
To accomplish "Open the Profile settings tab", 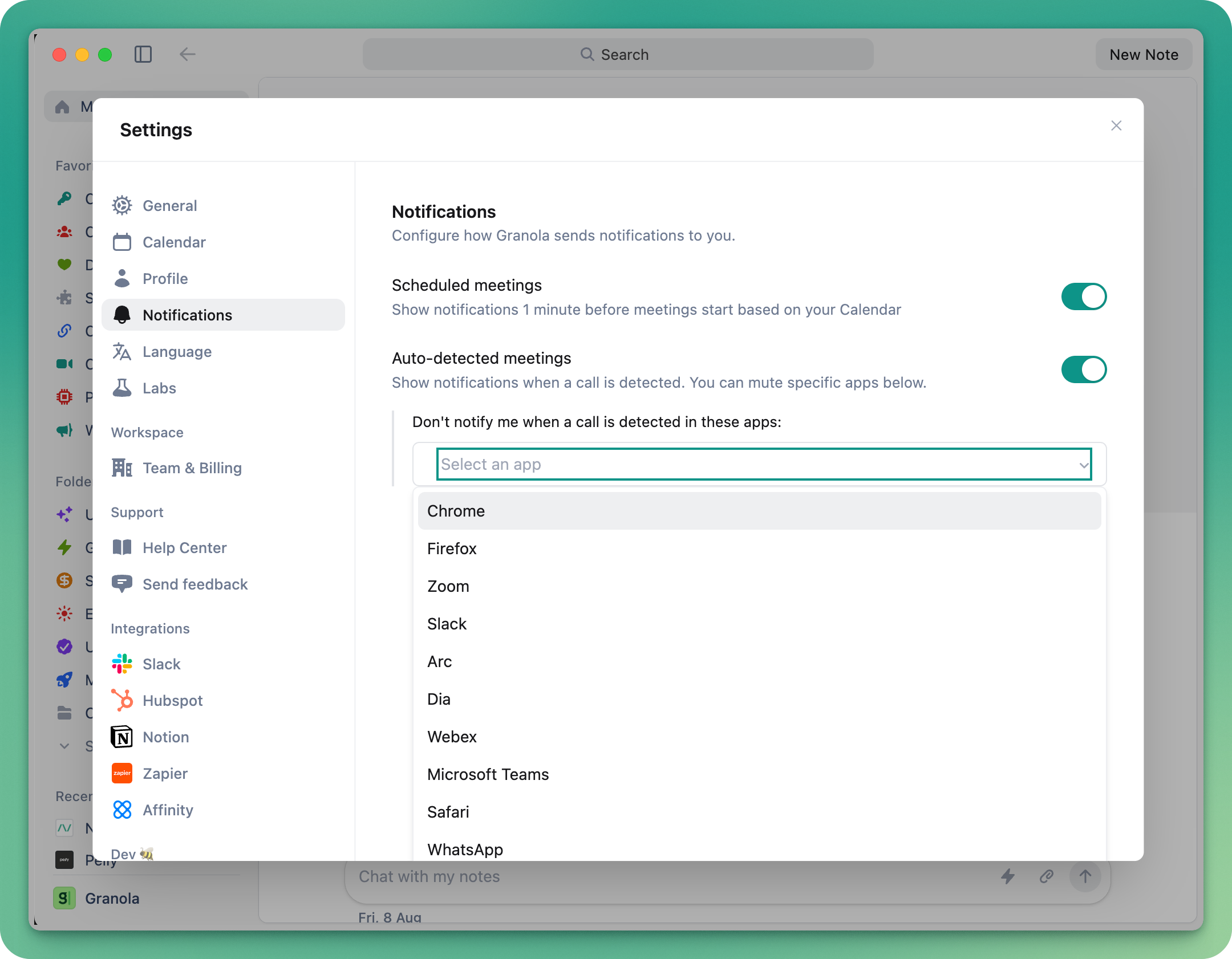I will coord(223,278).
